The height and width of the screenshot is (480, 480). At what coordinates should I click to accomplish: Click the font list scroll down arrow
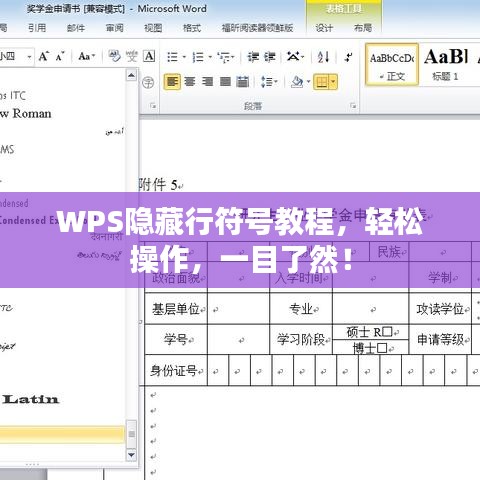click(x=131, y=454)
